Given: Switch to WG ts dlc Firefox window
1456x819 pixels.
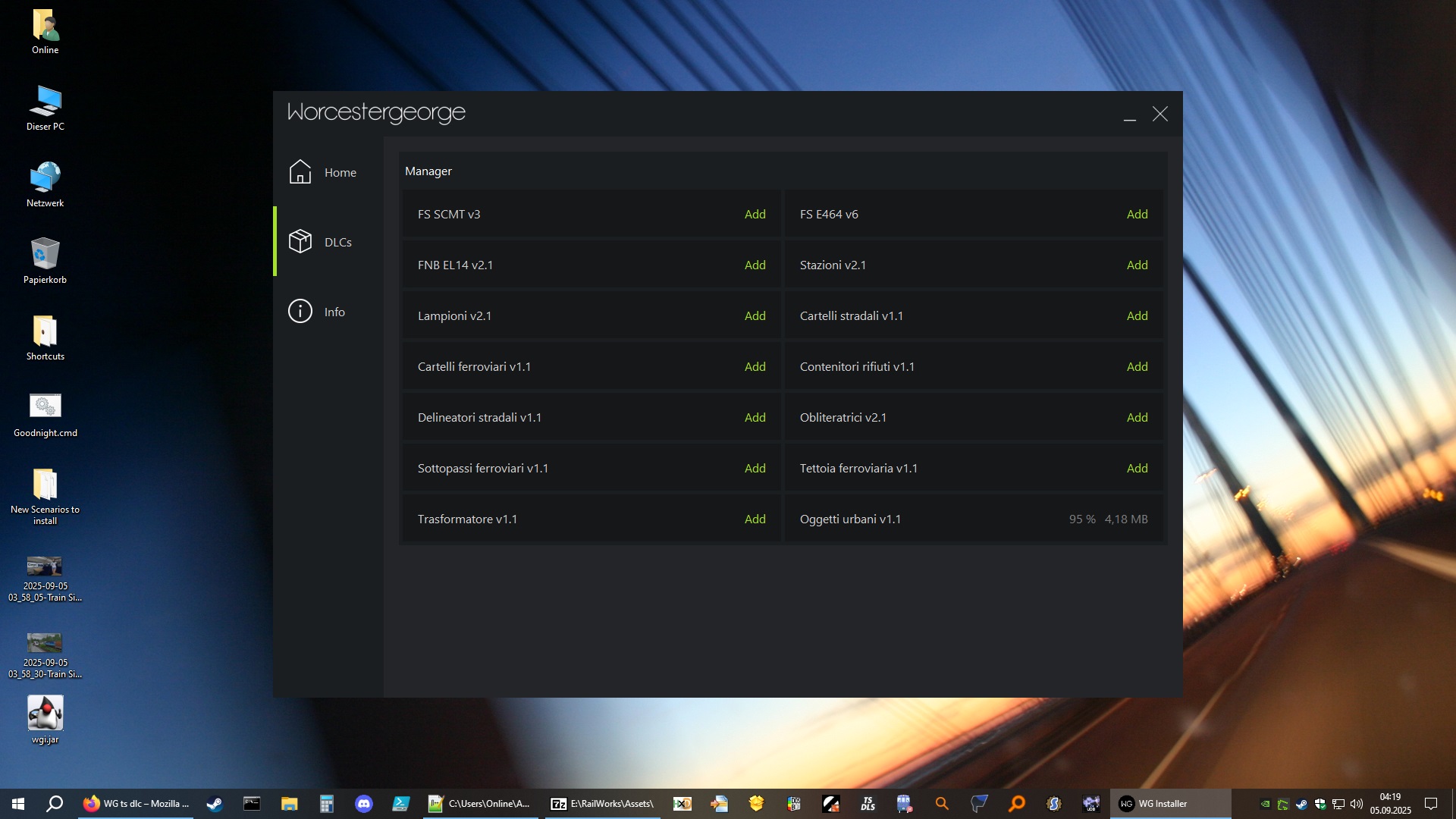Looking at the screenshot, I should (x=136, y=804).
